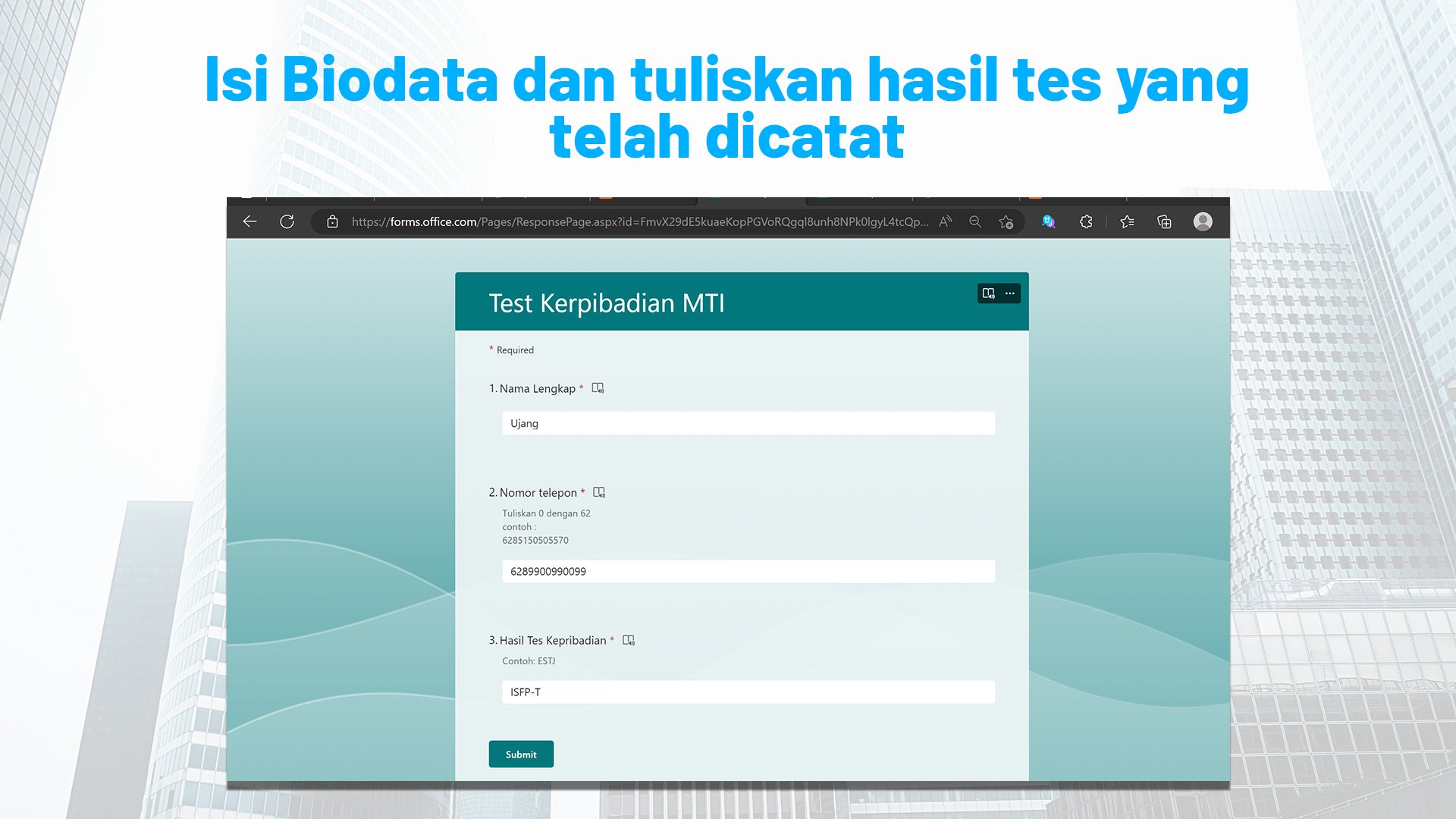Screen dimensions: 1456x819
Task: Click the zoom out magnifier icon
Action: point(975,221)
